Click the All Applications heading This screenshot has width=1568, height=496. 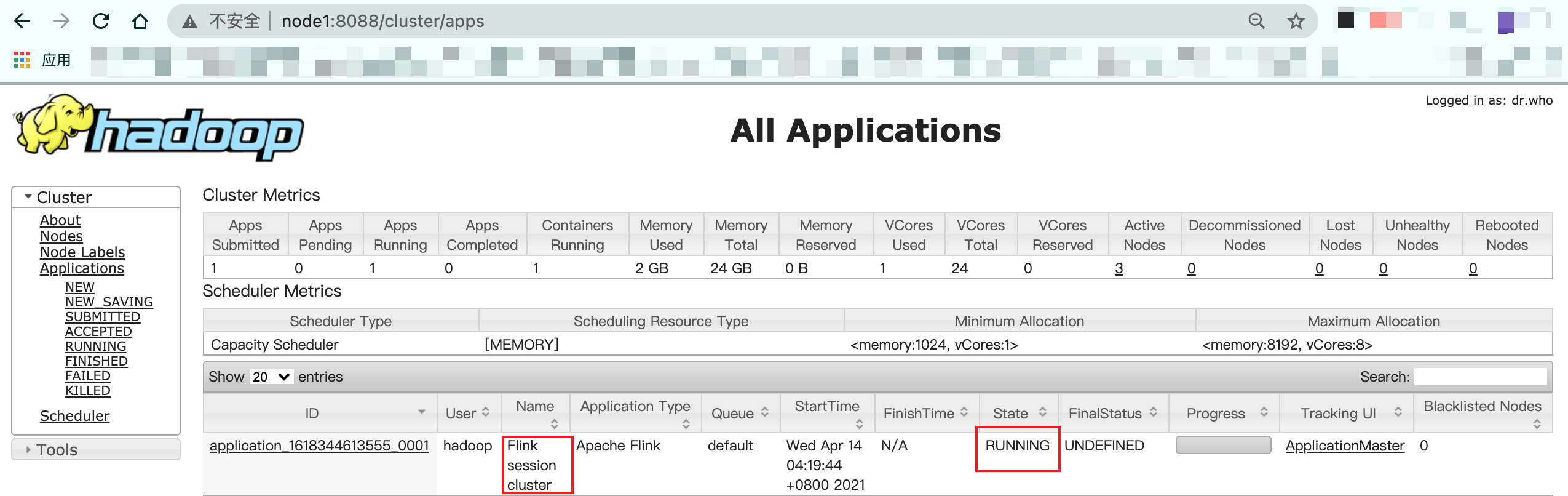click(866, 130)
